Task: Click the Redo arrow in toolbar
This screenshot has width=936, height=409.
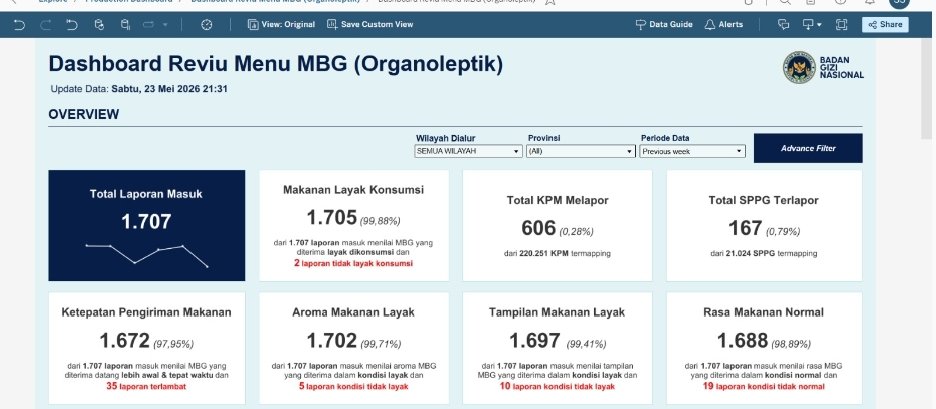Action: [45, 24]
